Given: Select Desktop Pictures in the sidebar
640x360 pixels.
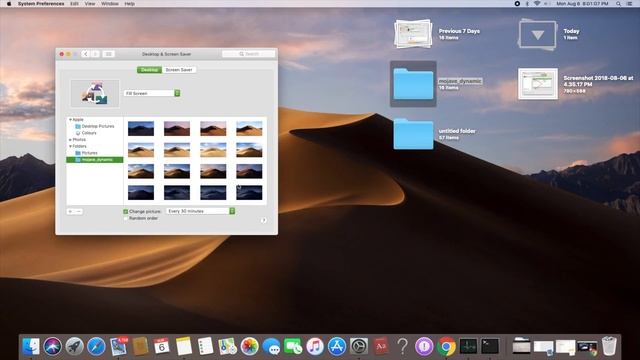Looking at the screenshot, I should pos(94,126).
